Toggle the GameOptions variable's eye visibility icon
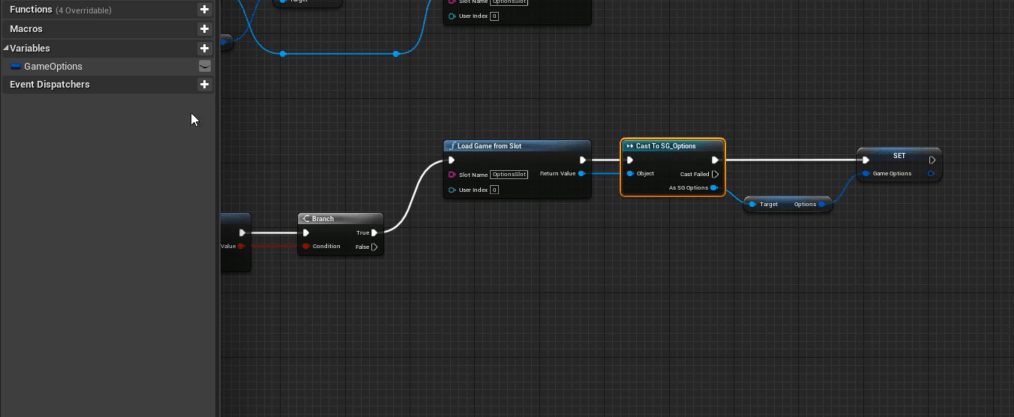The width and height of the screenshot is (1014, 417). click(x=204, y=67)
